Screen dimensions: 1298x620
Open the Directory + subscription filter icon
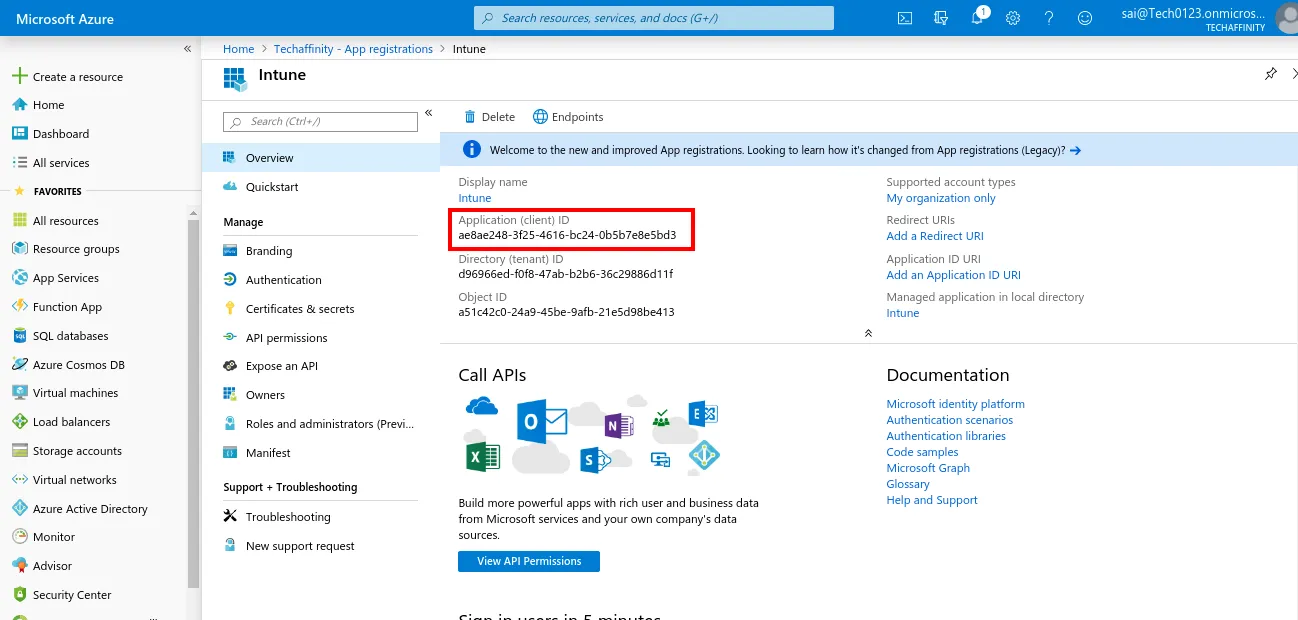(940, 18)
